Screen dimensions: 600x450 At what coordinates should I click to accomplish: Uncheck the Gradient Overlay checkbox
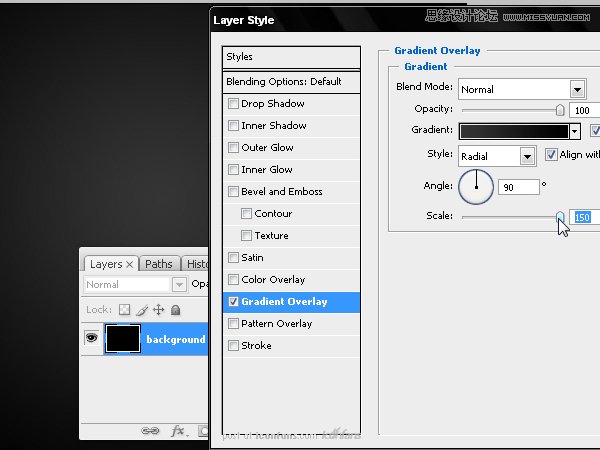click(x=233, y=302)
